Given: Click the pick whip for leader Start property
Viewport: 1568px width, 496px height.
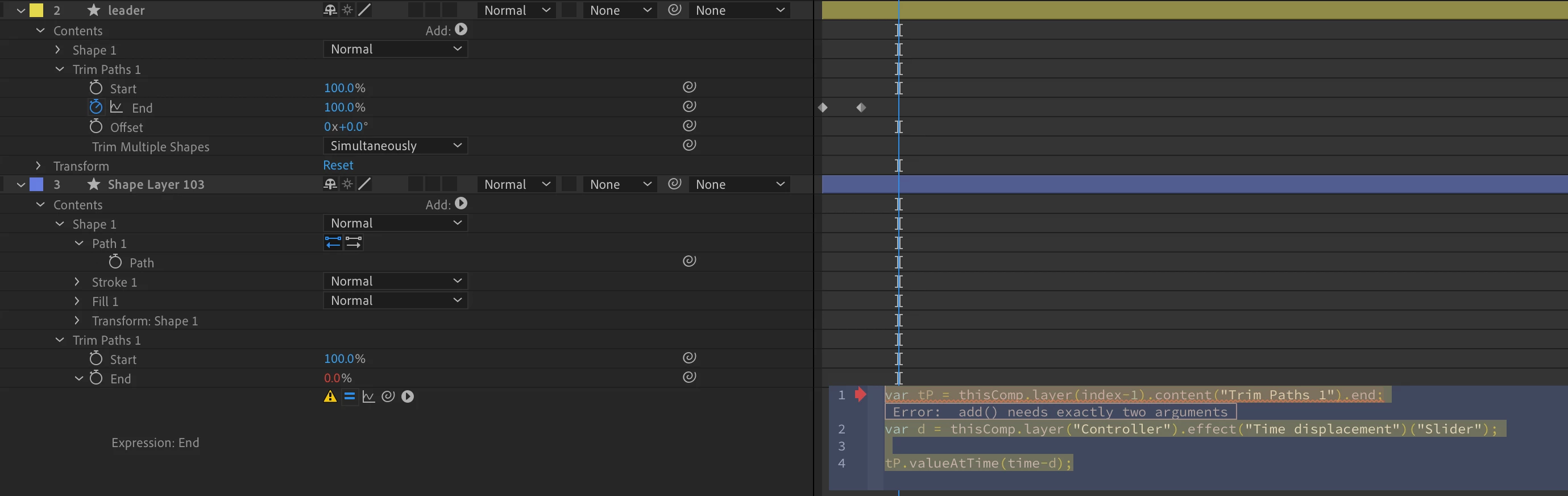Looking at the screenshot, I should 689,87.
